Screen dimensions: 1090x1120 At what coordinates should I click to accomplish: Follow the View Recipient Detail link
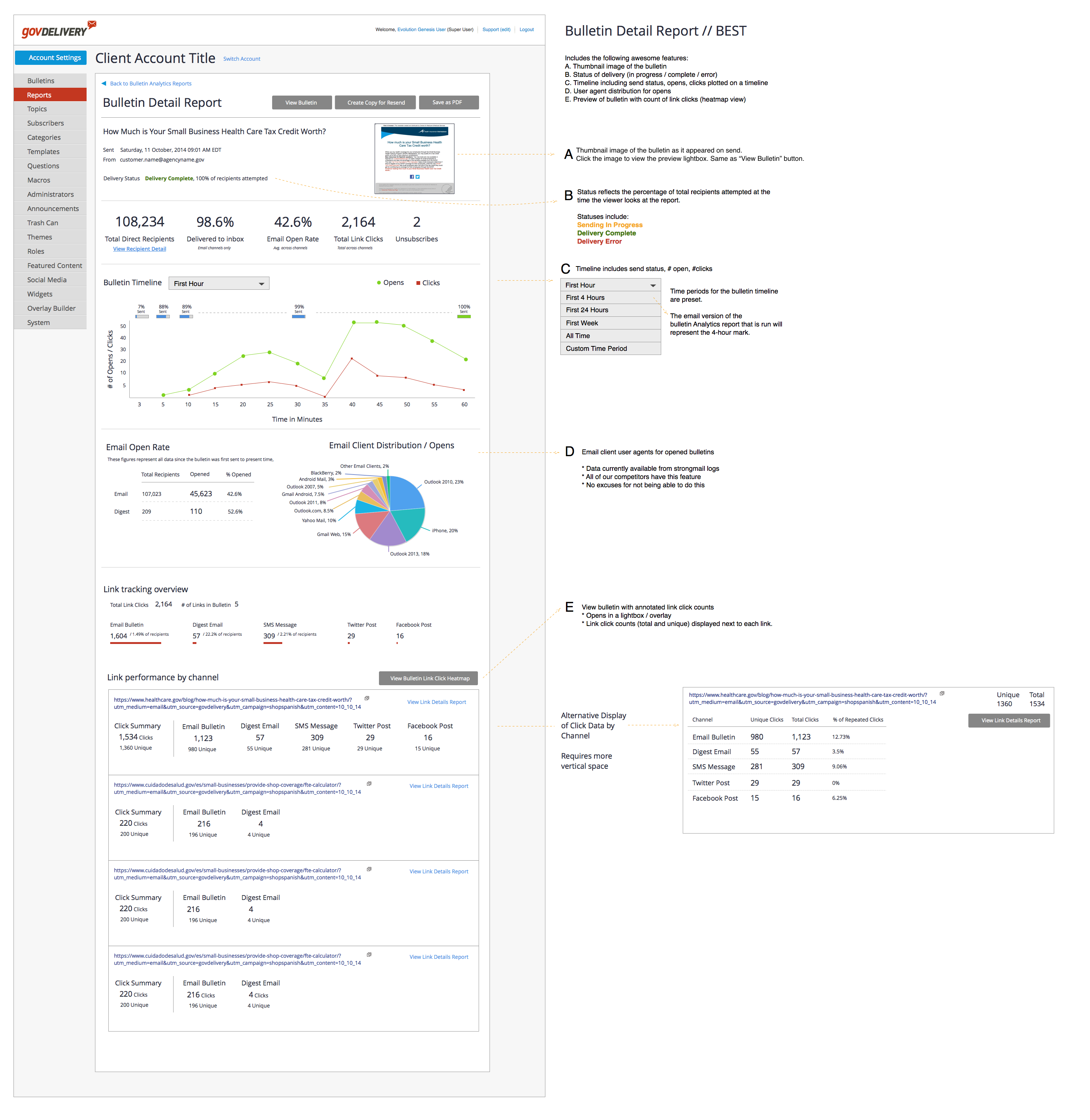pos(140,249)
